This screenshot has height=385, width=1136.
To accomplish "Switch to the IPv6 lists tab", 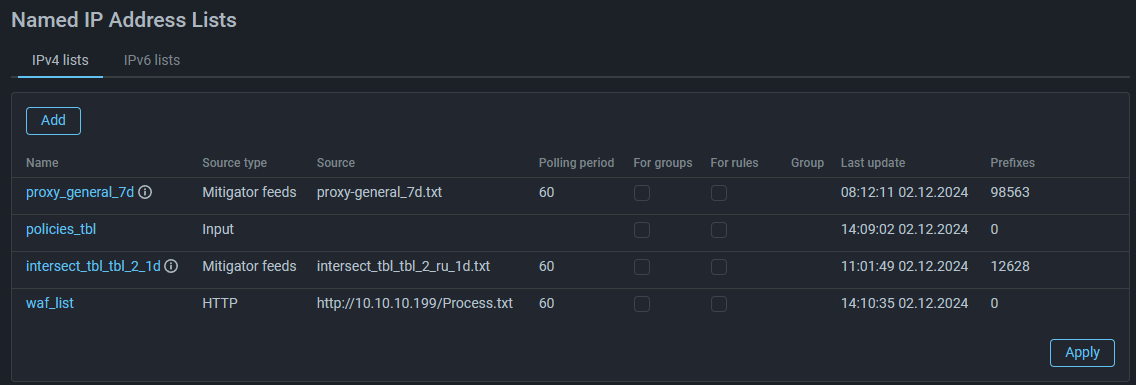I will [x=151, y=60].
